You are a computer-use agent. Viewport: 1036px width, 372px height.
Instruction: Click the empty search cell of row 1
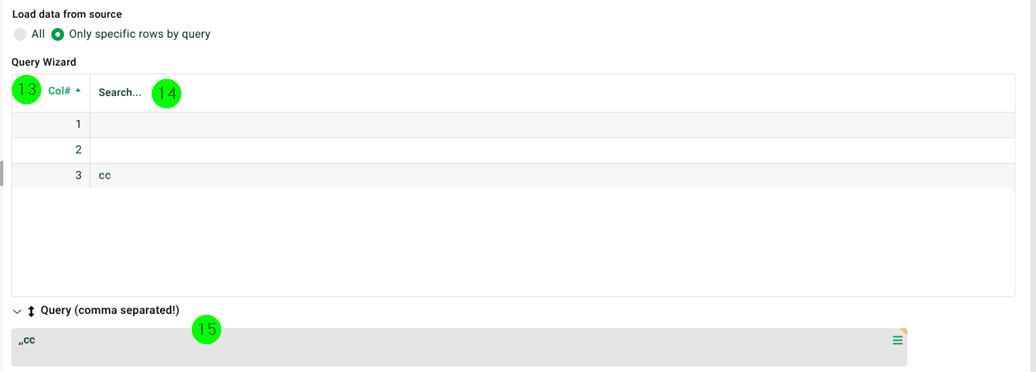(x=552, y=125)
